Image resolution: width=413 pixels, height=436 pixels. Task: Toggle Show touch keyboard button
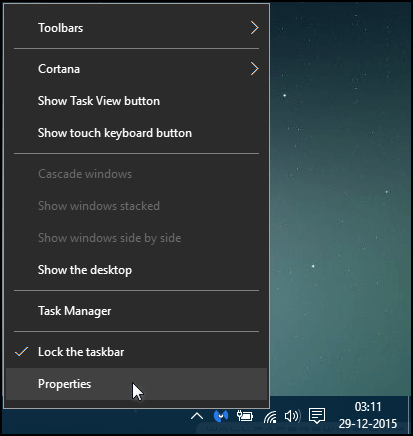tap(136, 133)
